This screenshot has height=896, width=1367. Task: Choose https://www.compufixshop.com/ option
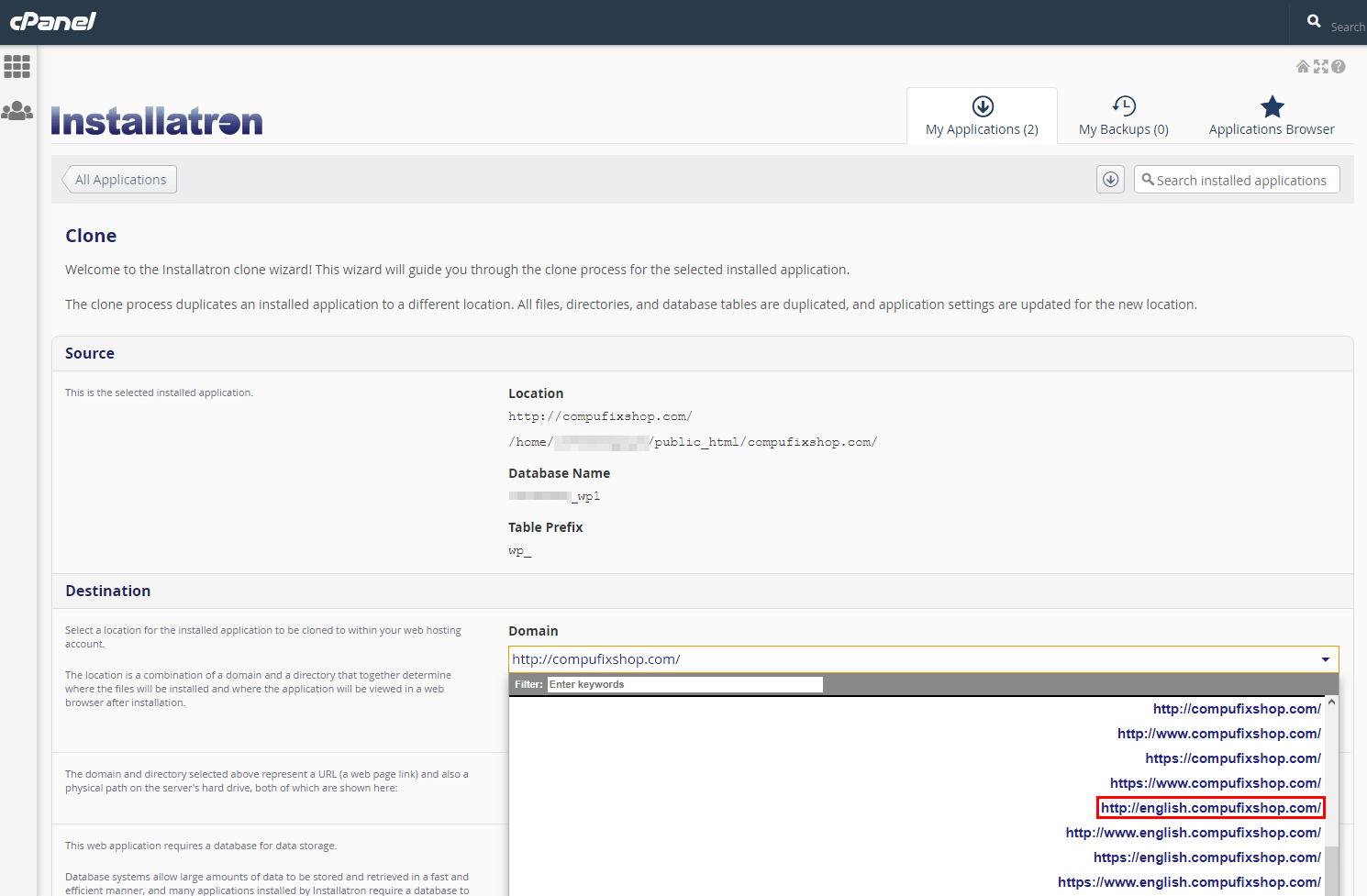tap(1216, 783)
